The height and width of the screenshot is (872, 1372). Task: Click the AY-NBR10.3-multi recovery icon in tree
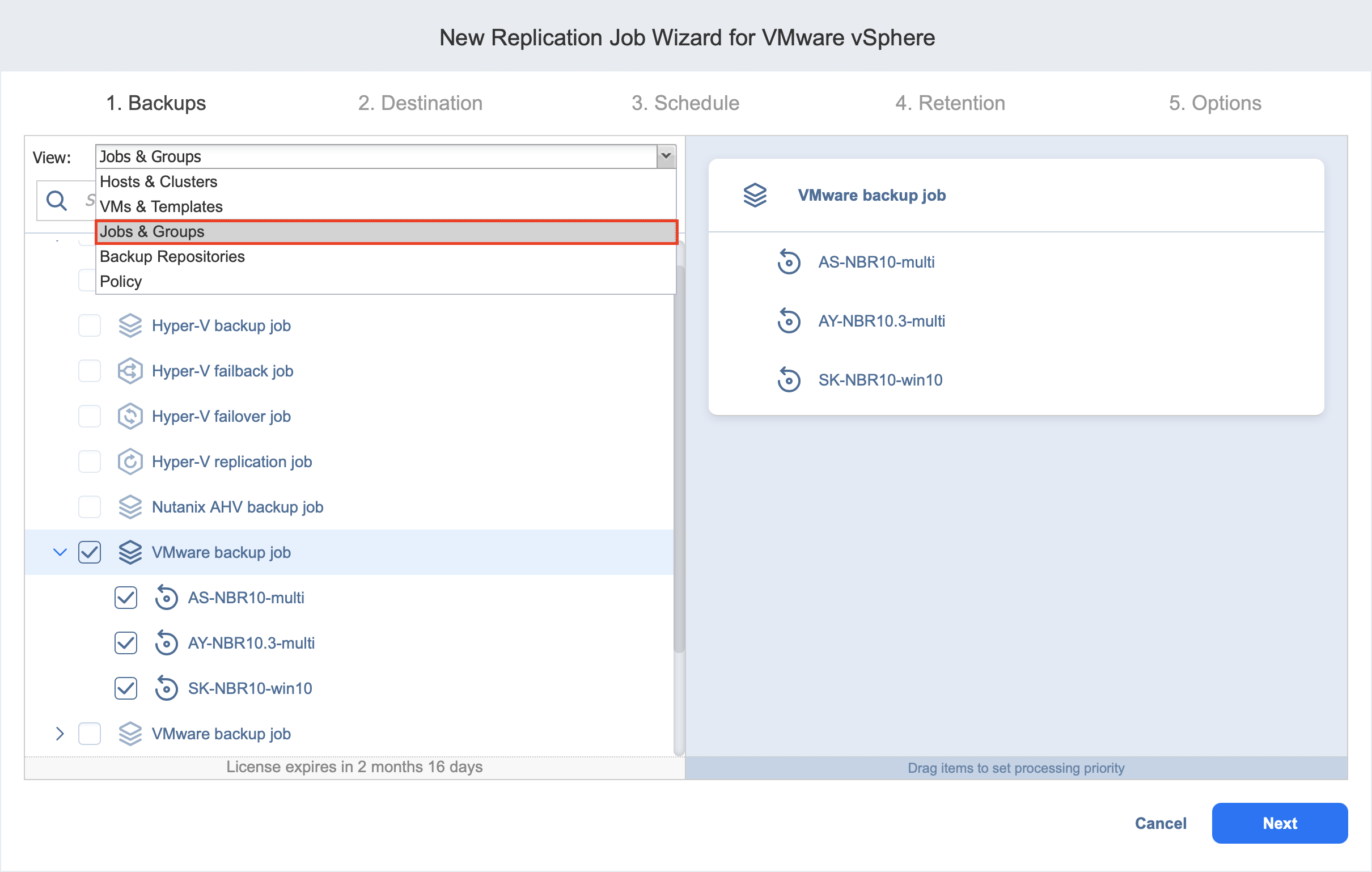tap(166, 643)
